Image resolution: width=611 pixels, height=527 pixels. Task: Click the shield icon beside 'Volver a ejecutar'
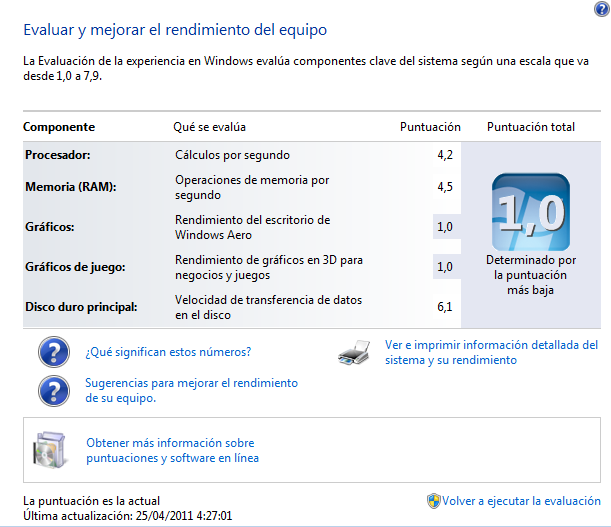coord(433,501)
